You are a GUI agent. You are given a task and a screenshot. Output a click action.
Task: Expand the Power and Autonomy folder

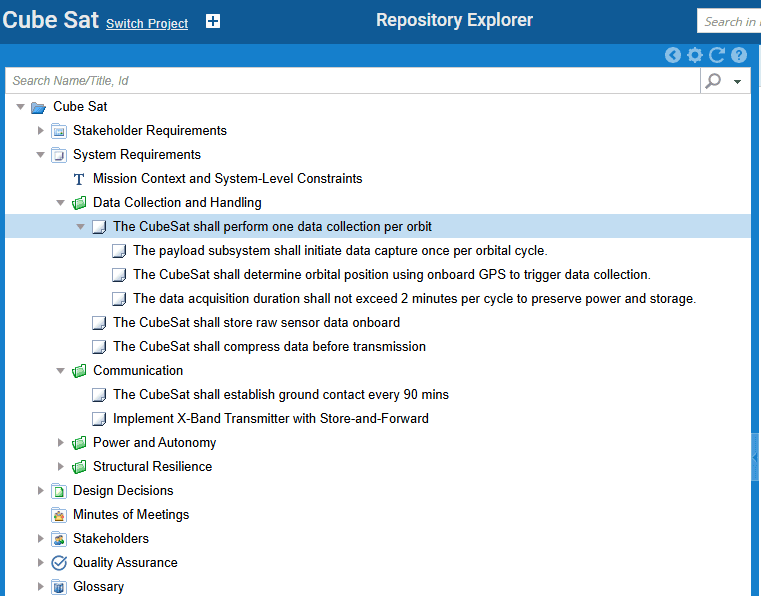tap(61, 443)
